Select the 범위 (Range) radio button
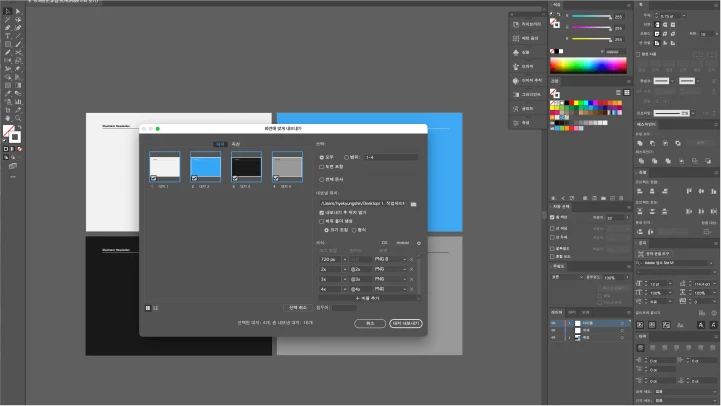Viewport: 721px width, 406px height. click(346, 157)
